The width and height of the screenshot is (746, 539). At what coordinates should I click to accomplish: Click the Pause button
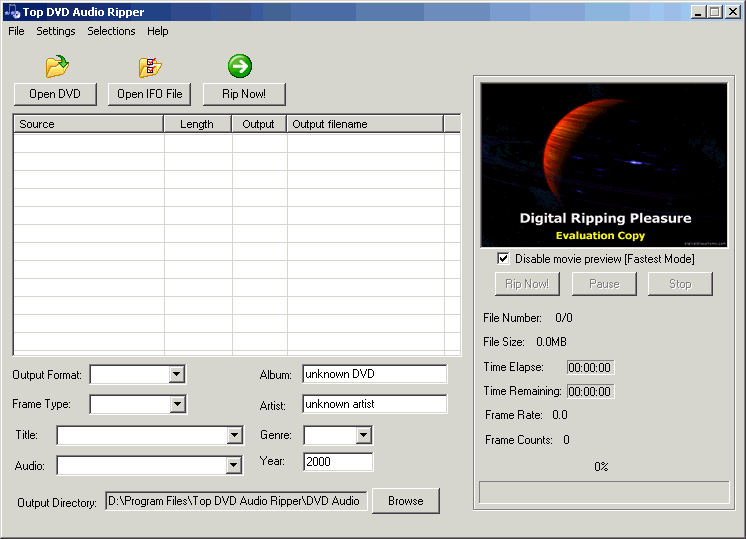[604, 284]
